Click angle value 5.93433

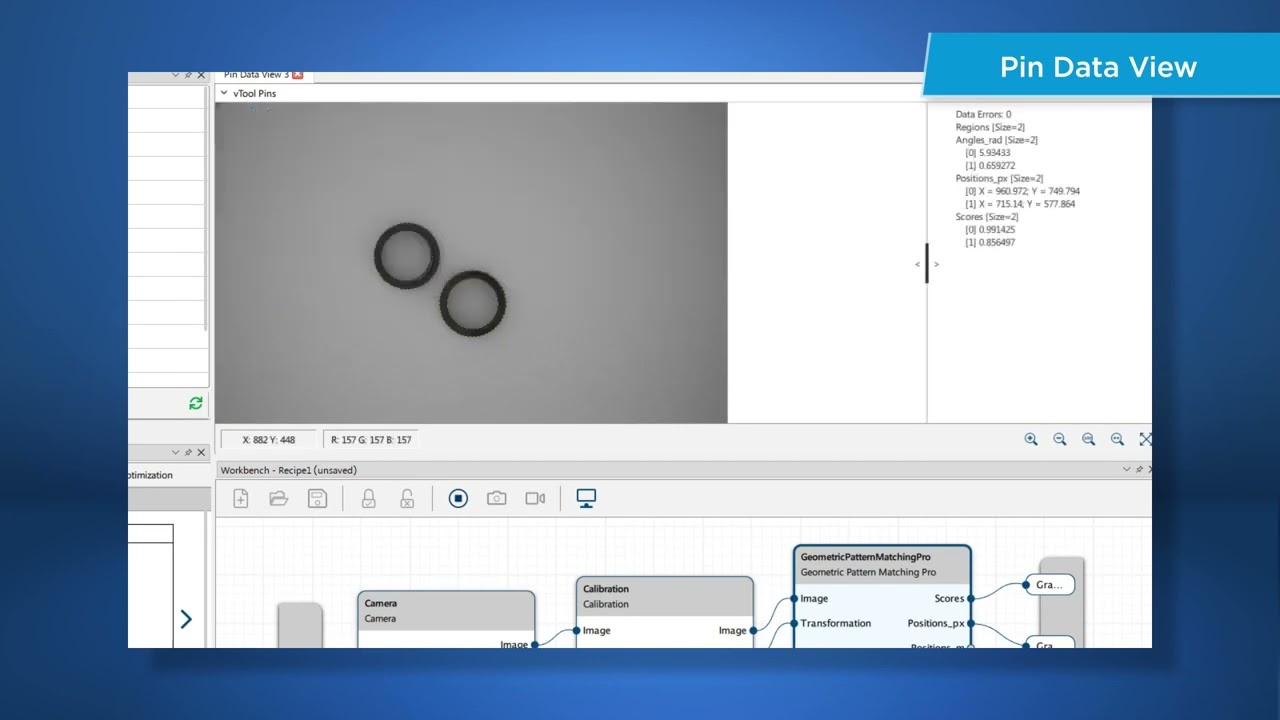coord(987,153)
